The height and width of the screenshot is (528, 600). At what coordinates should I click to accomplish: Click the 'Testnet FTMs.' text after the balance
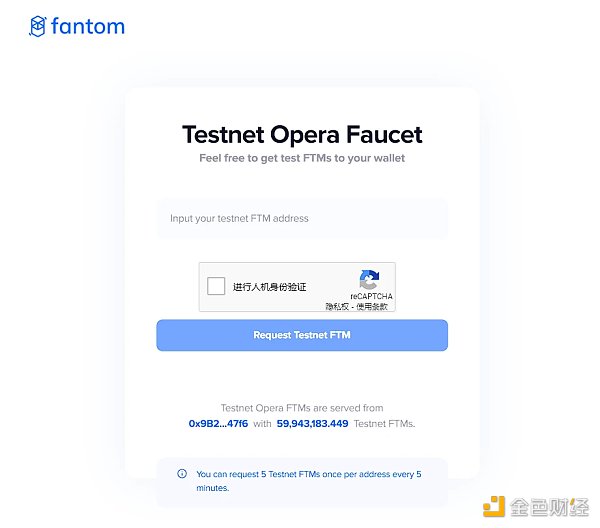pos(385,424)
